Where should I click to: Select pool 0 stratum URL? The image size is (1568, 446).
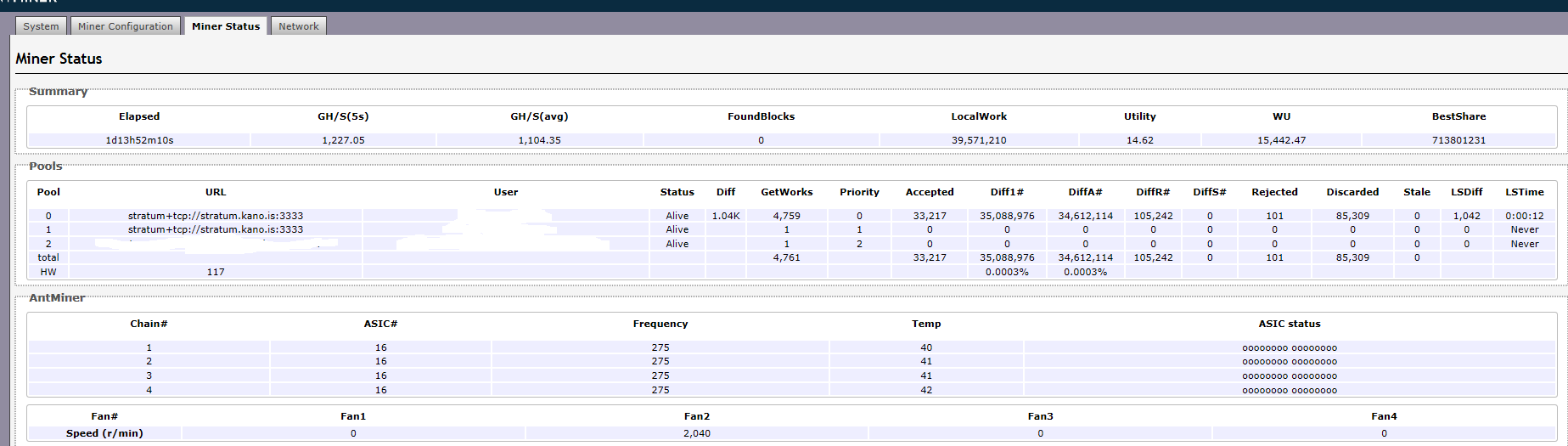pyautogui.click(x=216, y=216)
